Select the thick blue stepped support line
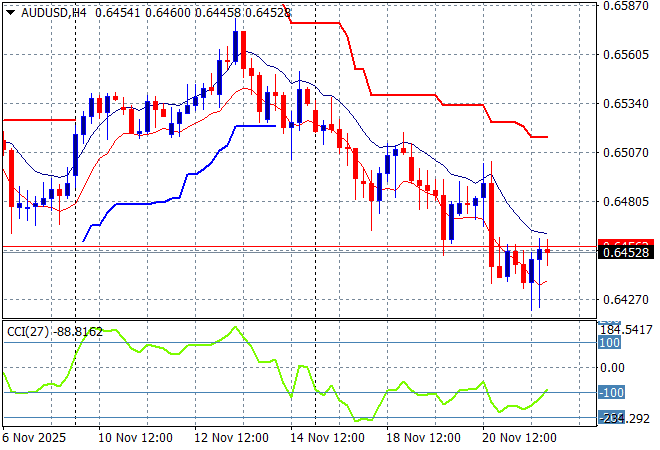The width and height of the screenshot is (660, 450). click(x=150, y=203)
